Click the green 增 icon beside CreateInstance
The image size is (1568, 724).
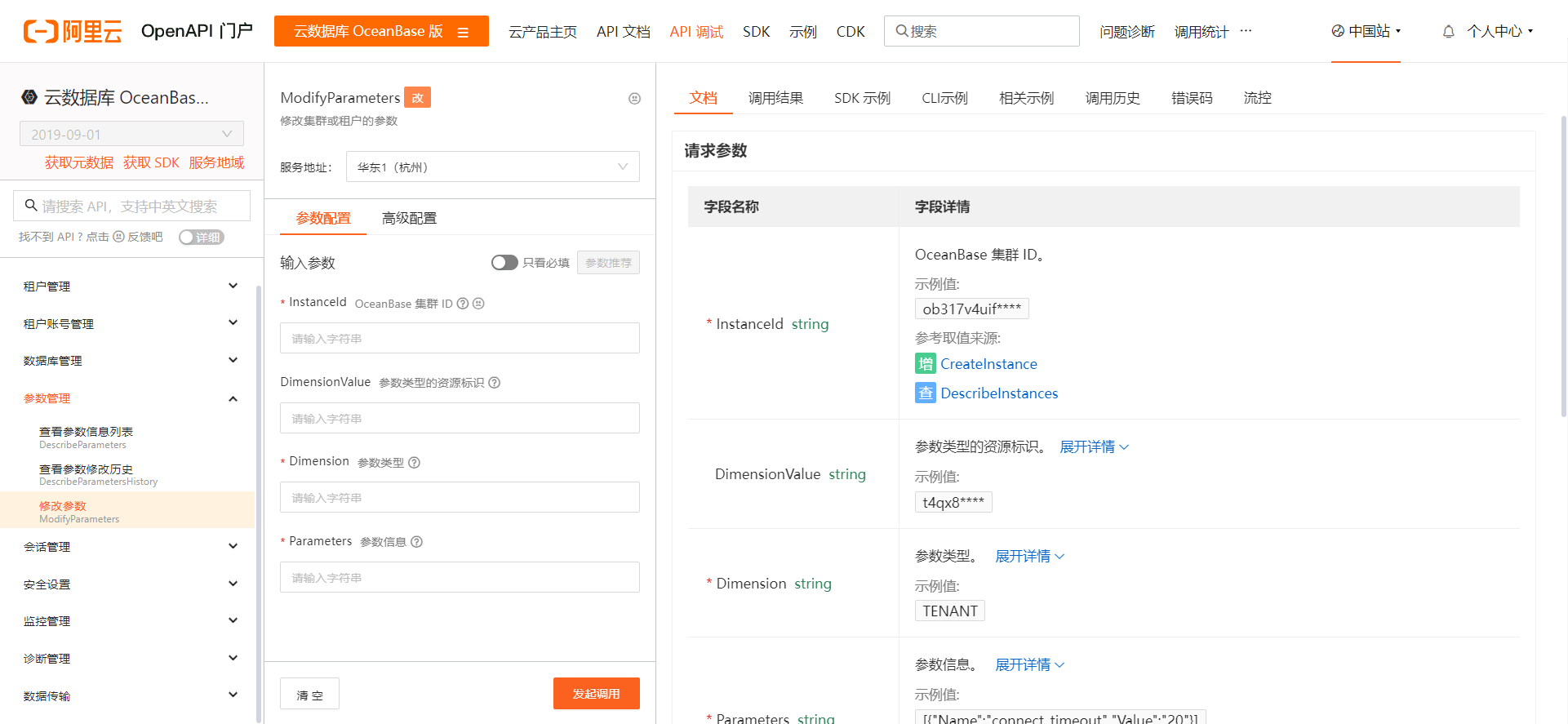[x=926, y=364]
